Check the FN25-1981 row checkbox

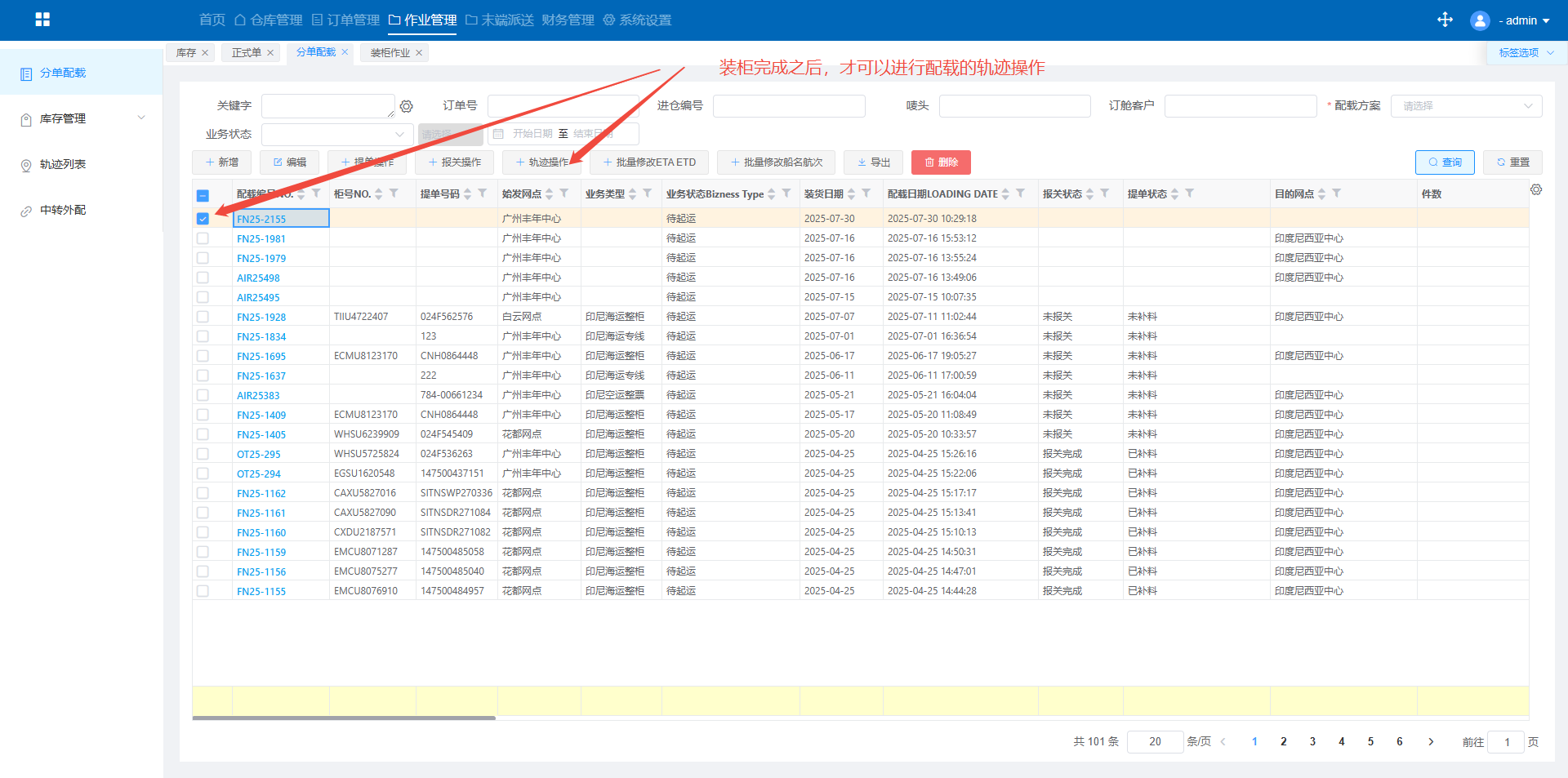pyautogui.click(x=203, y=238)
